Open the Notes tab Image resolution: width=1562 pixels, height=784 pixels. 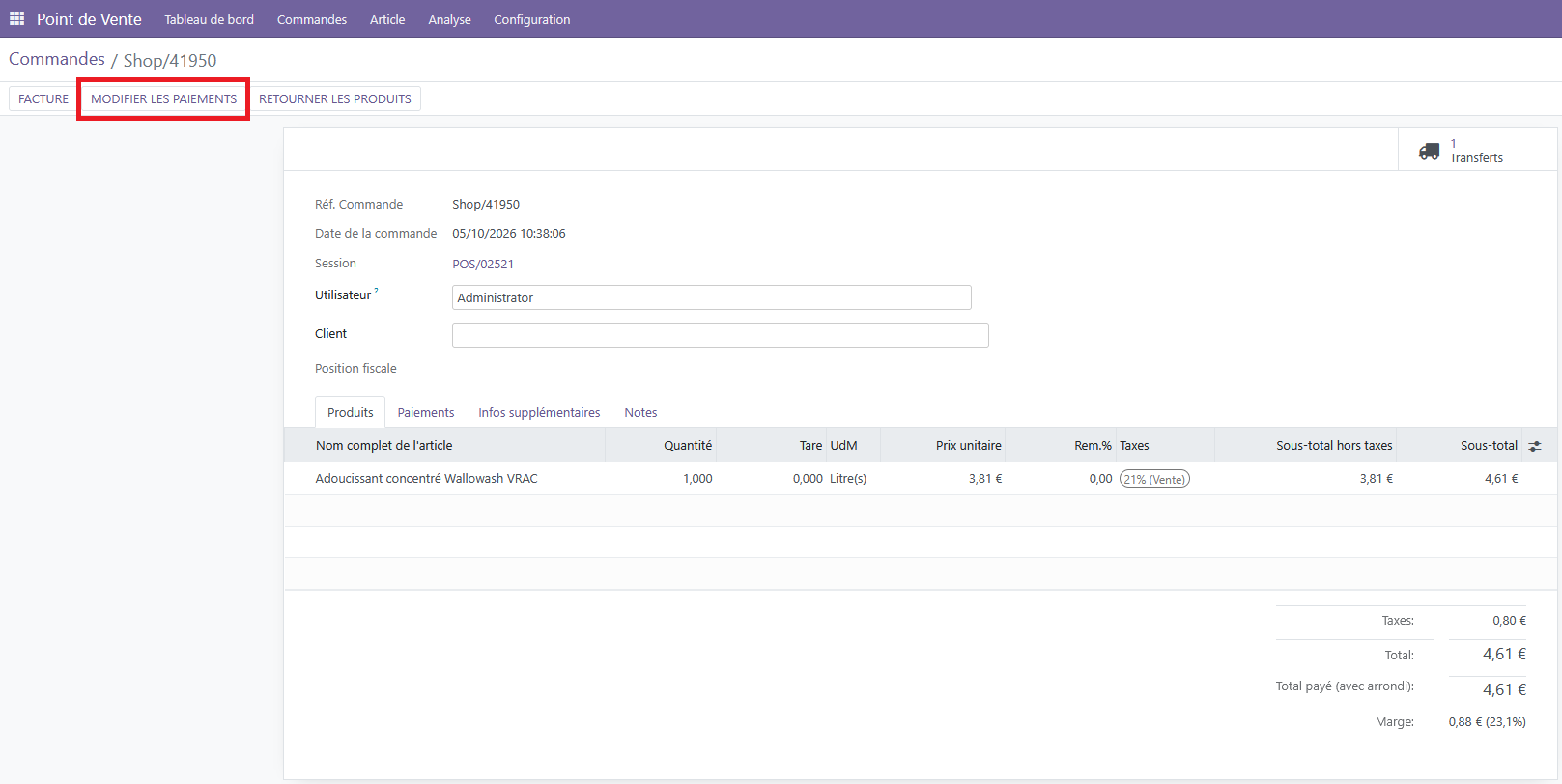point(640,412)
